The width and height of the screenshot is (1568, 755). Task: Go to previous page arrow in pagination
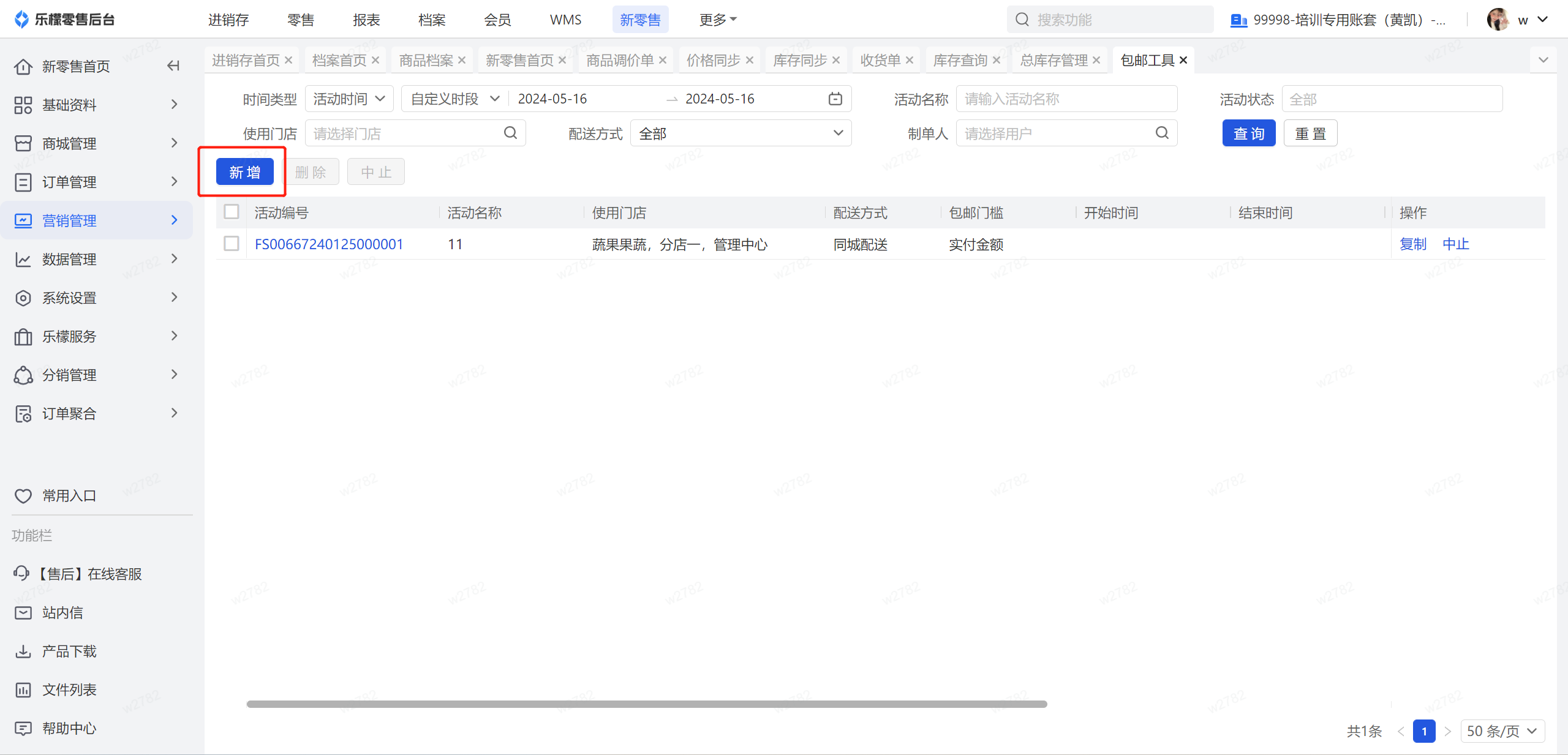pyautogui.click(x=1401, y=731)
